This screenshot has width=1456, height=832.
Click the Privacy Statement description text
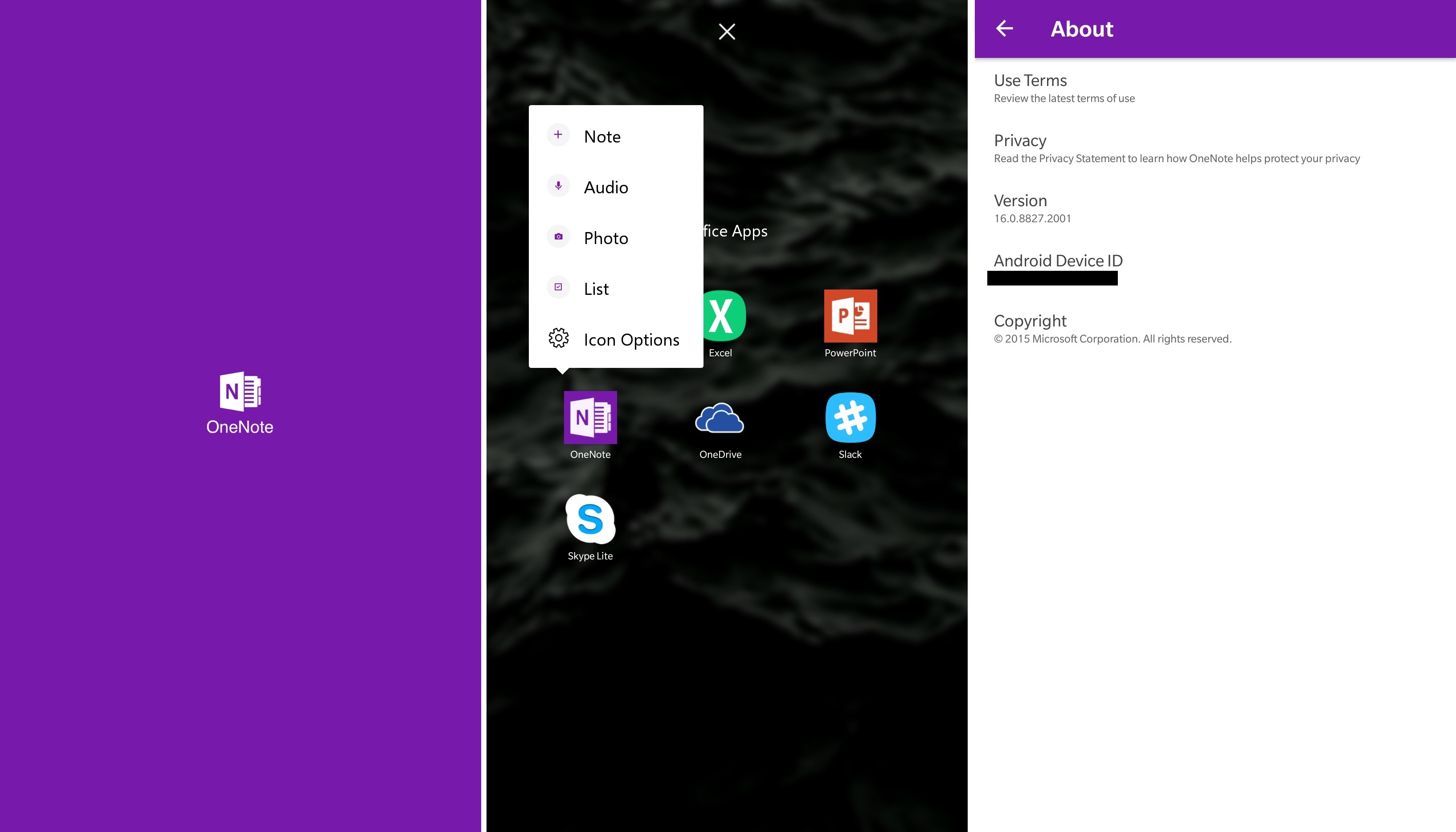[1177, 158]
